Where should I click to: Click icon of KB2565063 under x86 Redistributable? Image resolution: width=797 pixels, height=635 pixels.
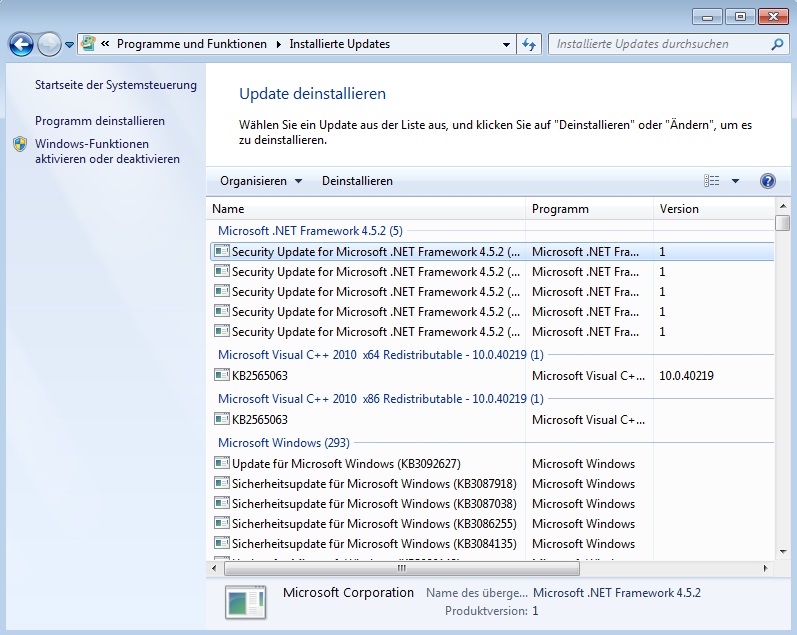pos(222,419)
